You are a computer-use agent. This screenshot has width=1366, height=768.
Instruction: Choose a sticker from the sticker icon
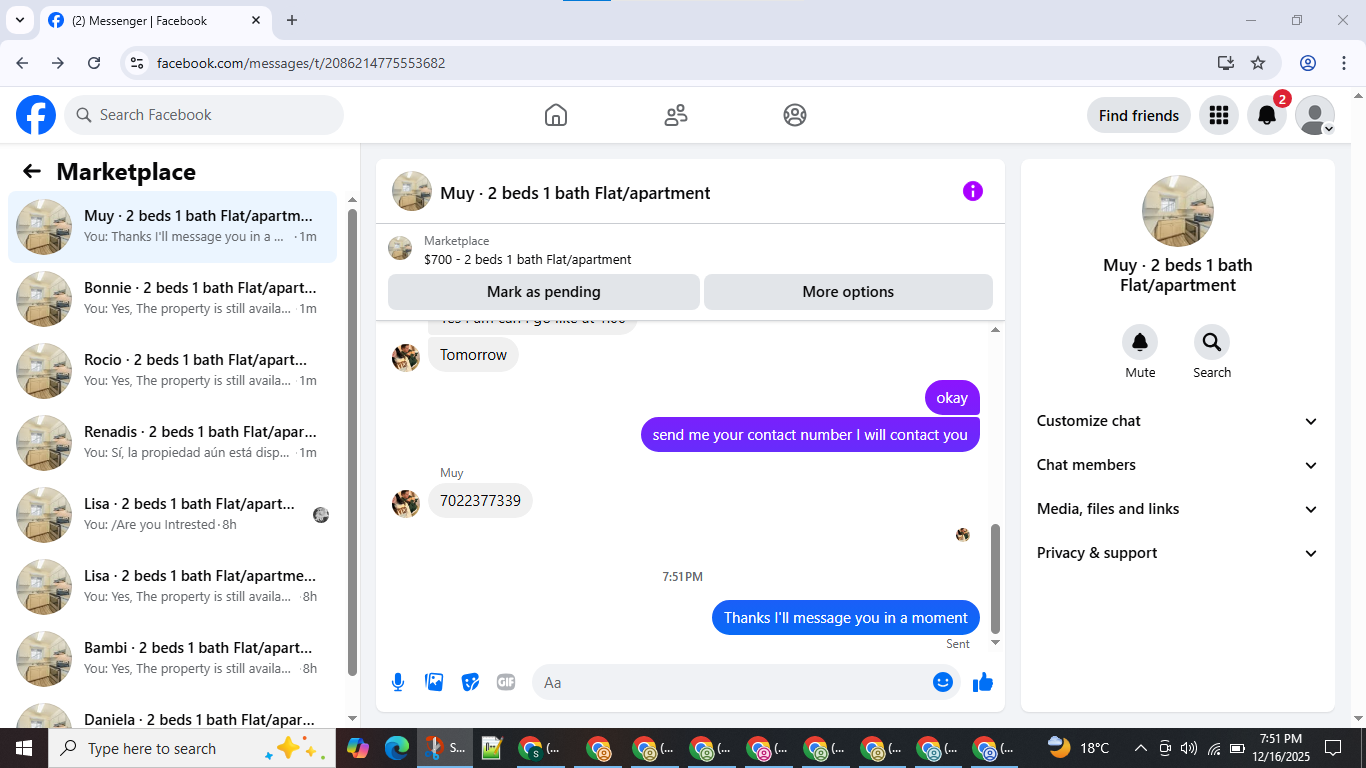tap(470, 682)
